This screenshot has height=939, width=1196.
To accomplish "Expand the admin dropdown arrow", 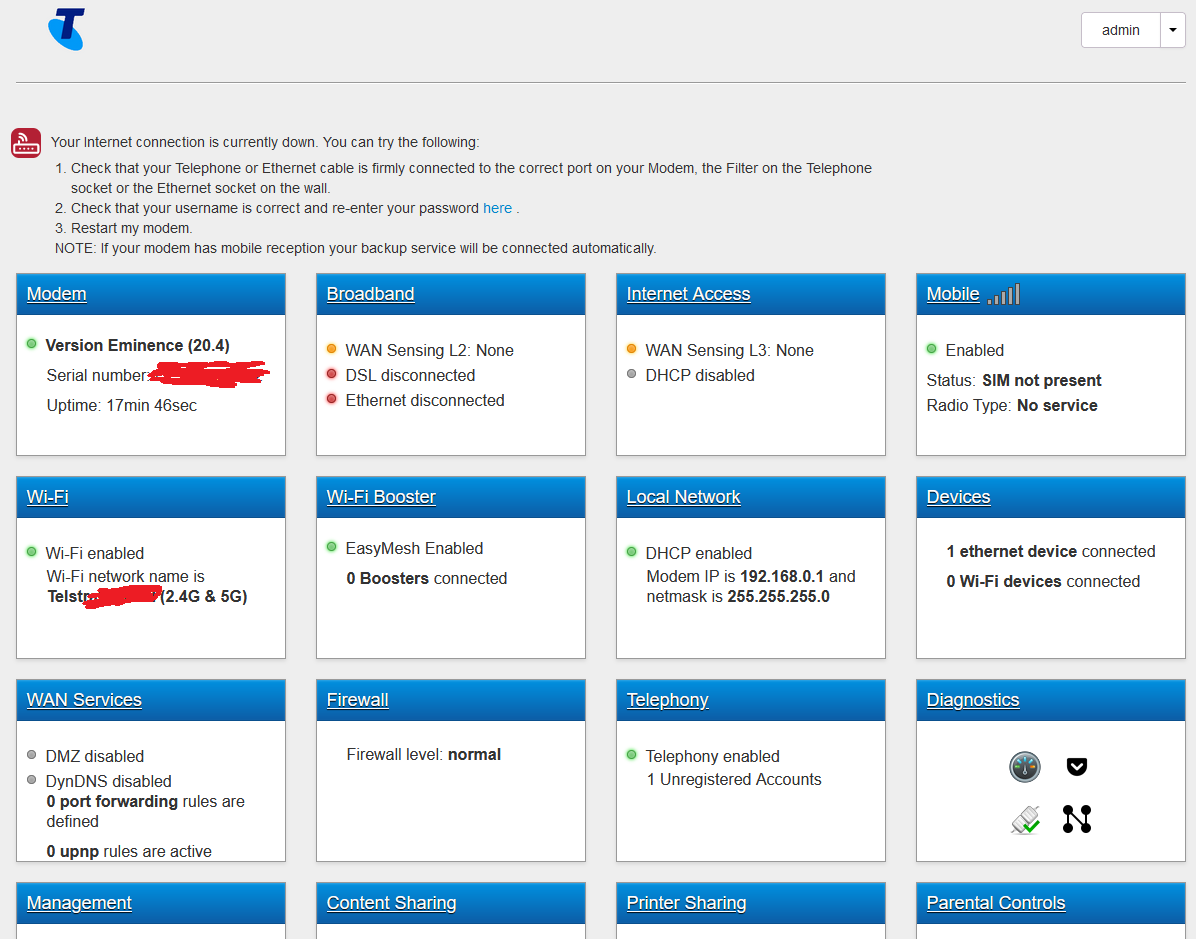I will (1172, 31).
